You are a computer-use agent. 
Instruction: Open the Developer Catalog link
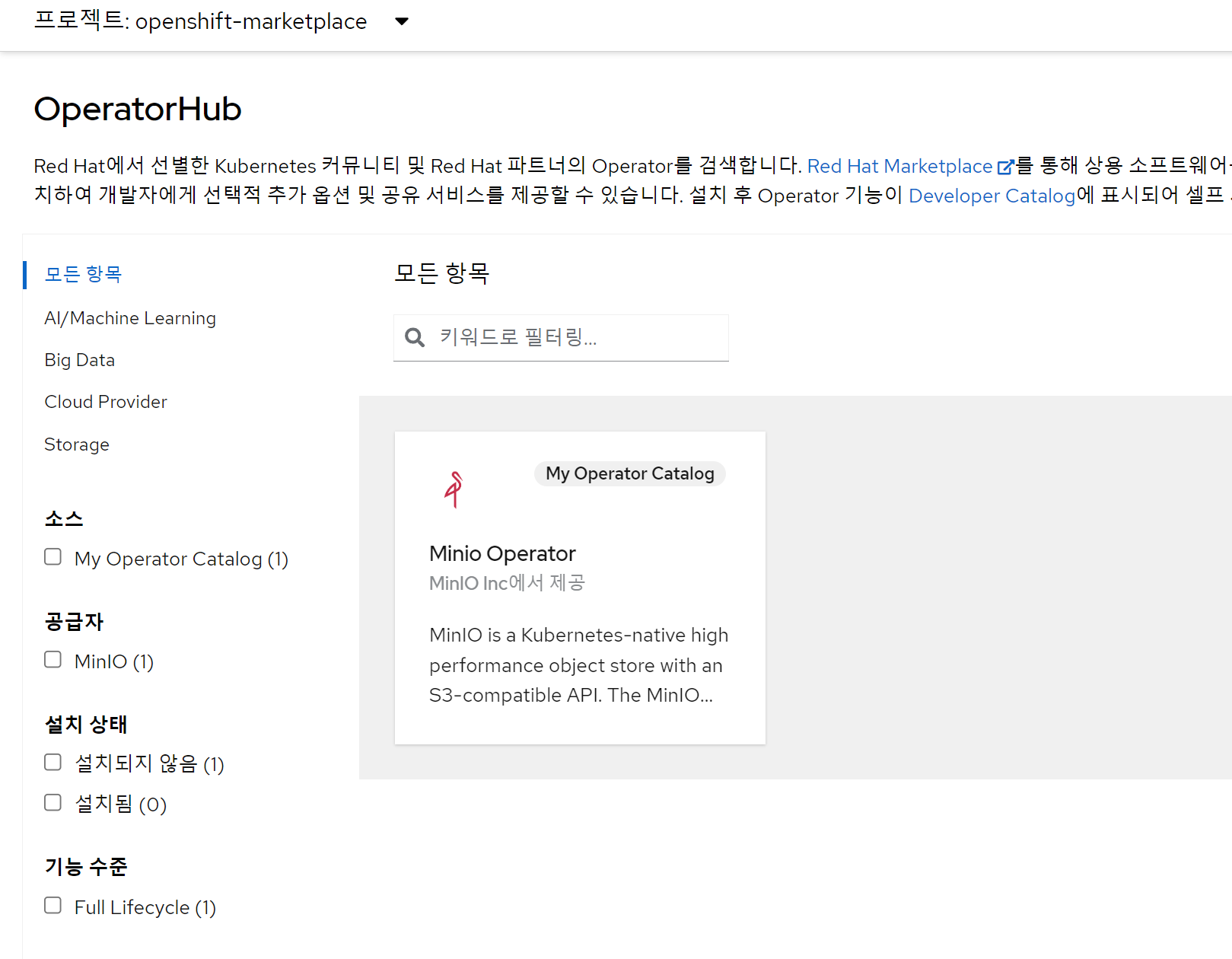click(x=992, y=196)
